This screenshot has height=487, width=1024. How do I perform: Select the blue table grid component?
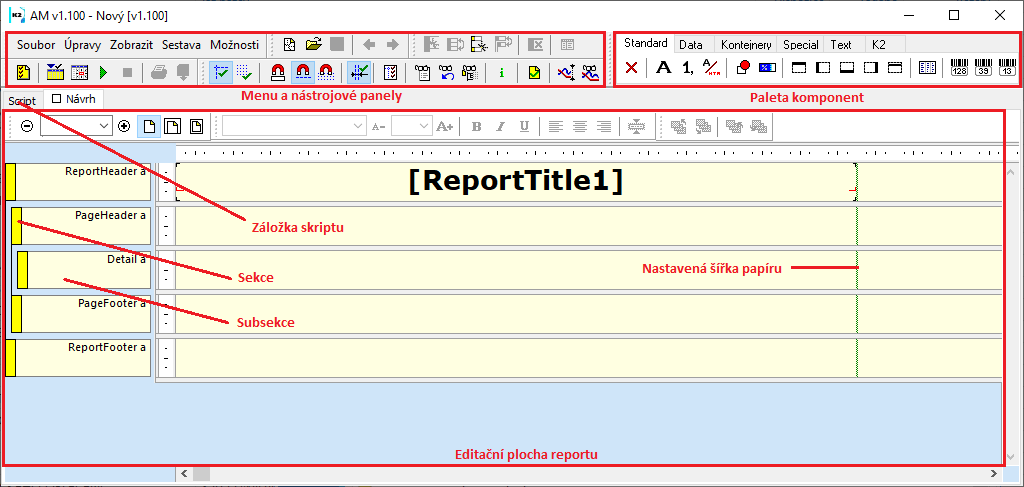927,67
